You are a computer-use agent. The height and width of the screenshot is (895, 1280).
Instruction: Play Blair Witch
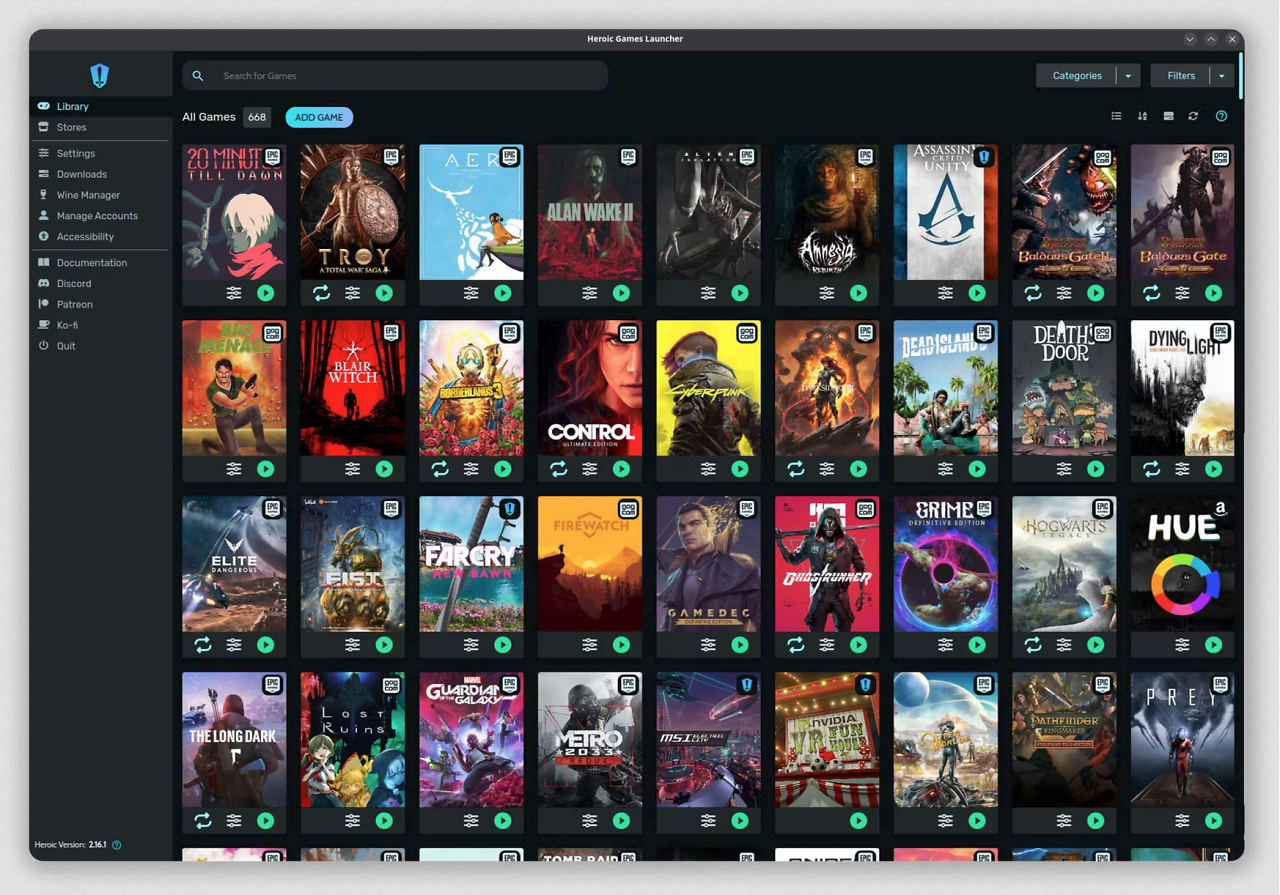[x=384, y=469]
